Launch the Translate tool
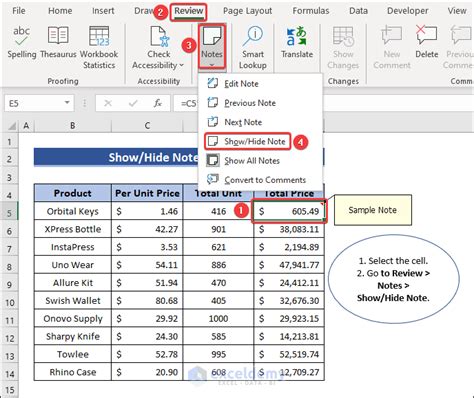The height and width of the screenshot is (398, 474). point(297,43)
